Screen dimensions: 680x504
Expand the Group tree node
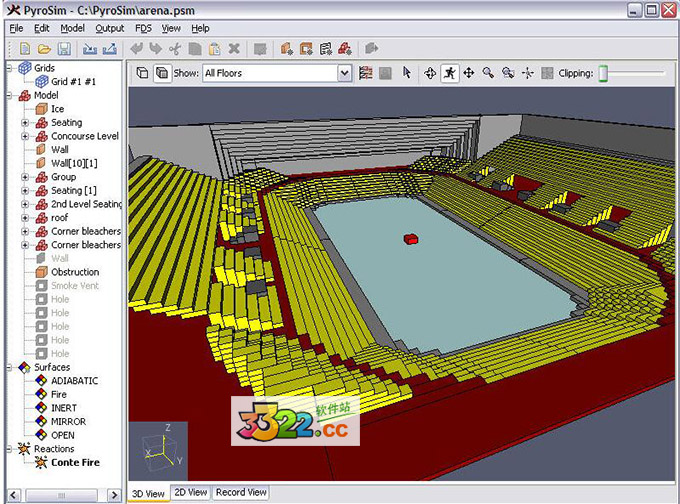tap(25, 177)
